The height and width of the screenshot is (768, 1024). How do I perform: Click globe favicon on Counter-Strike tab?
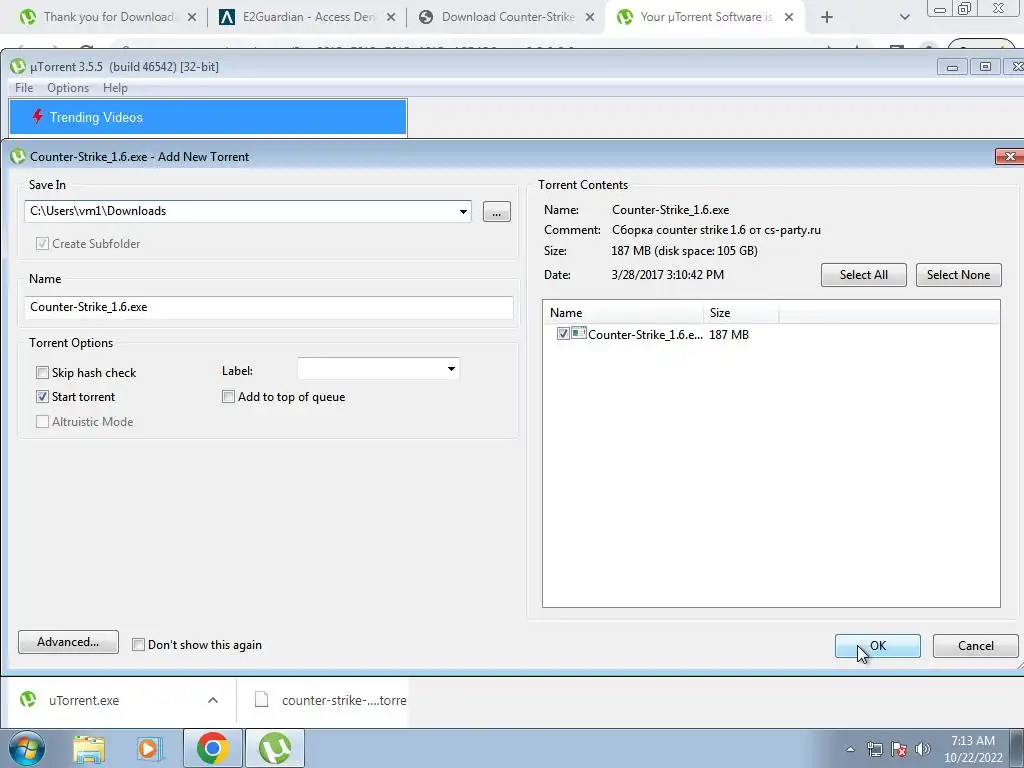click(426, 17)
